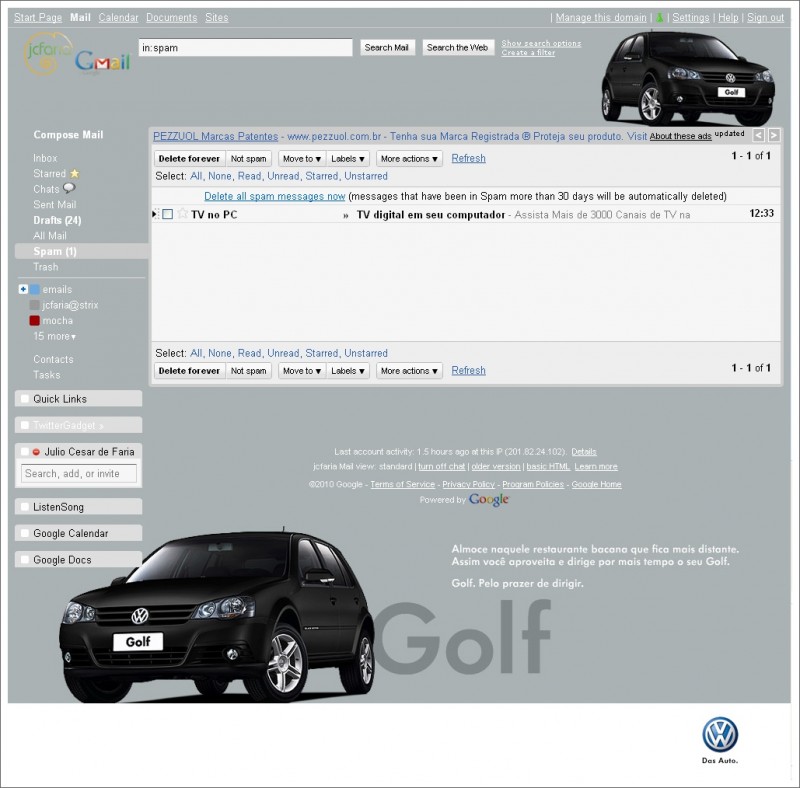Screen dimensions: 800x788
Task: Open the Trash folder
Action: (46, 266)
